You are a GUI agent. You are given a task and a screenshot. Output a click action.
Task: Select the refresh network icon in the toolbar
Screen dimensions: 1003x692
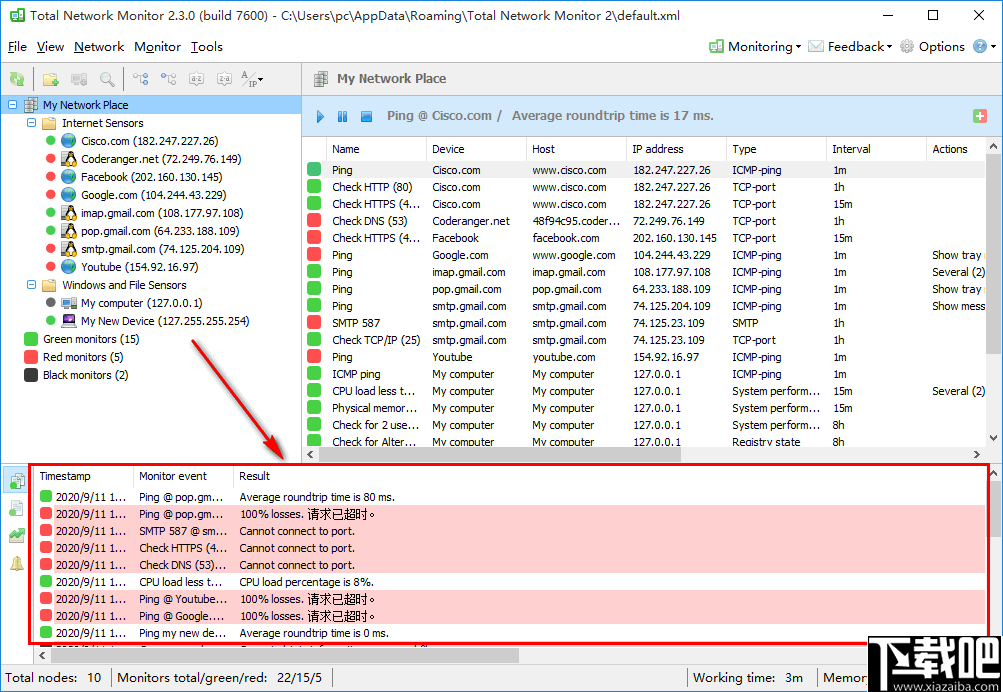[x=16, y=79]
